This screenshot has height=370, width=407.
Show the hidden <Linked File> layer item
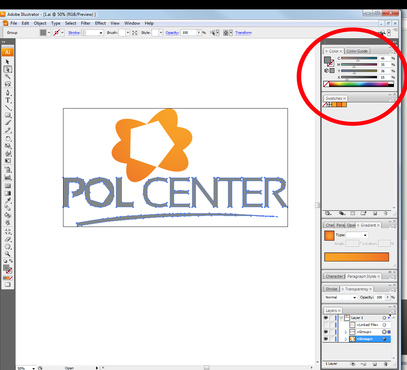(x=326, y=325)
